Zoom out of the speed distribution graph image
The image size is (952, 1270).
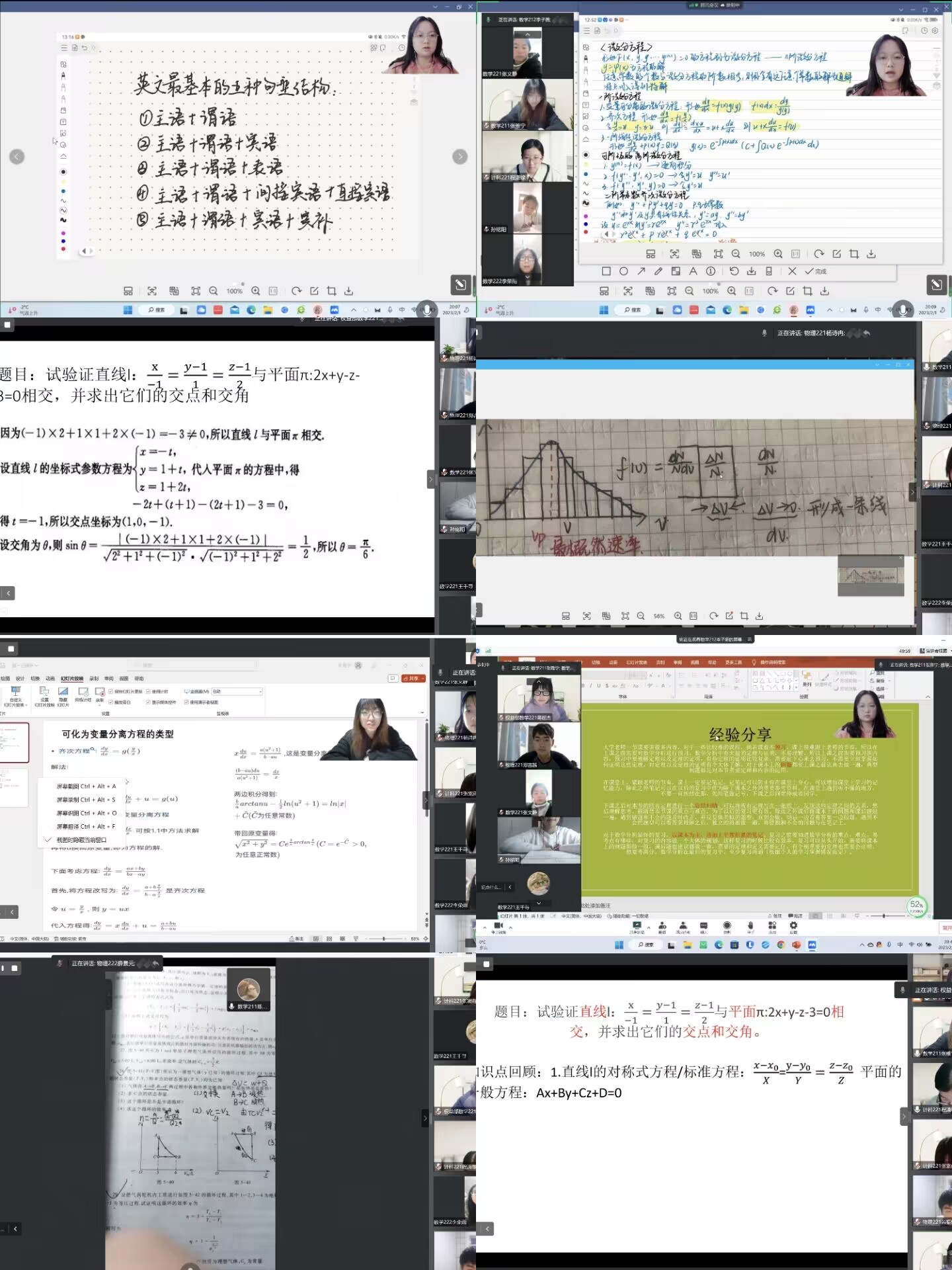tap(641, 616)
